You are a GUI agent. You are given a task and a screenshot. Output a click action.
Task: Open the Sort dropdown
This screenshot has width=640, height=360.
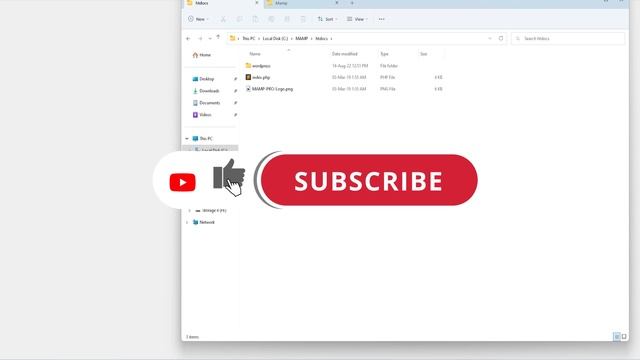(x=327, y=19)
